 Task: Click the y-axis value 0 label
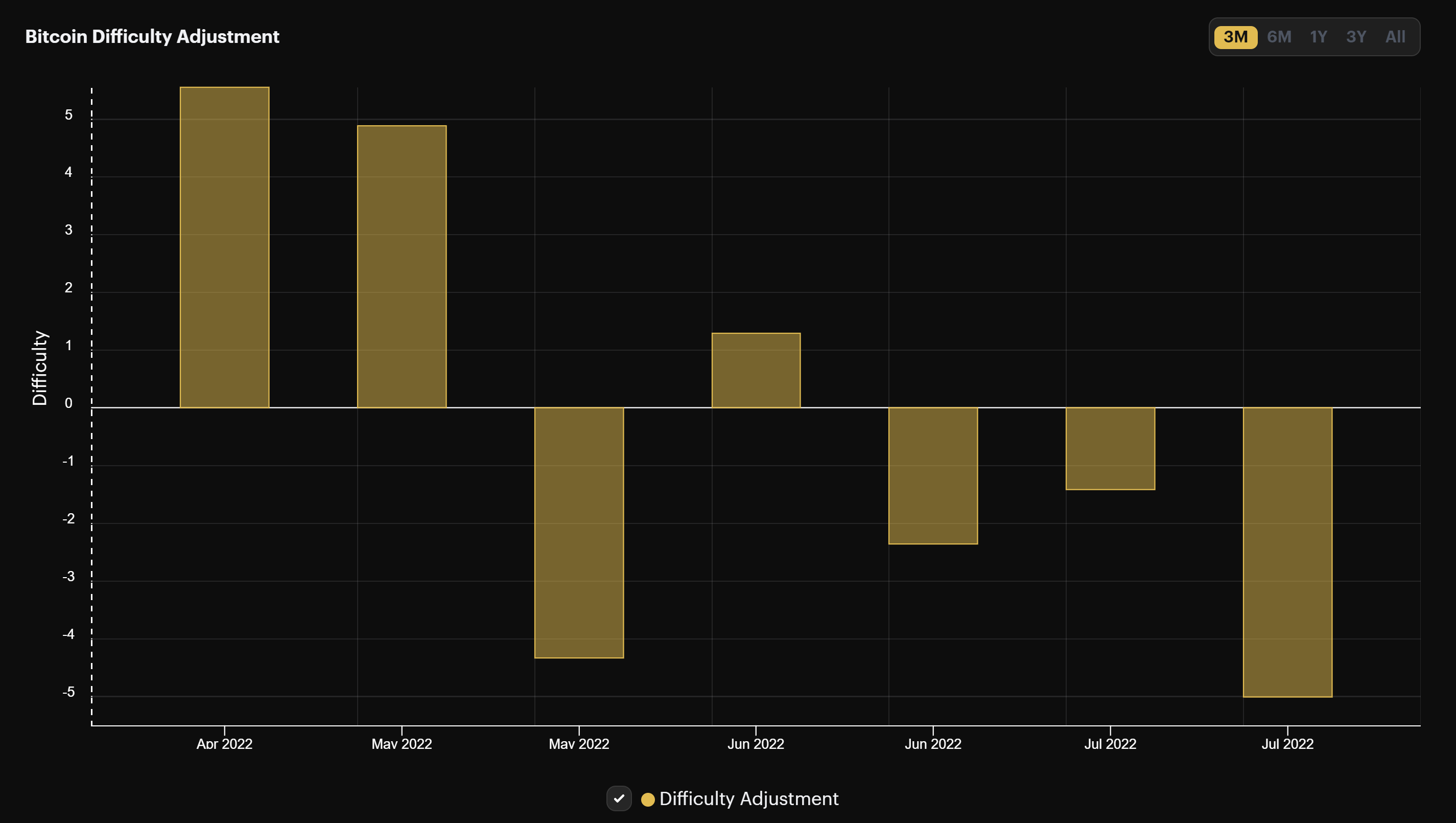tap(68, 403)
